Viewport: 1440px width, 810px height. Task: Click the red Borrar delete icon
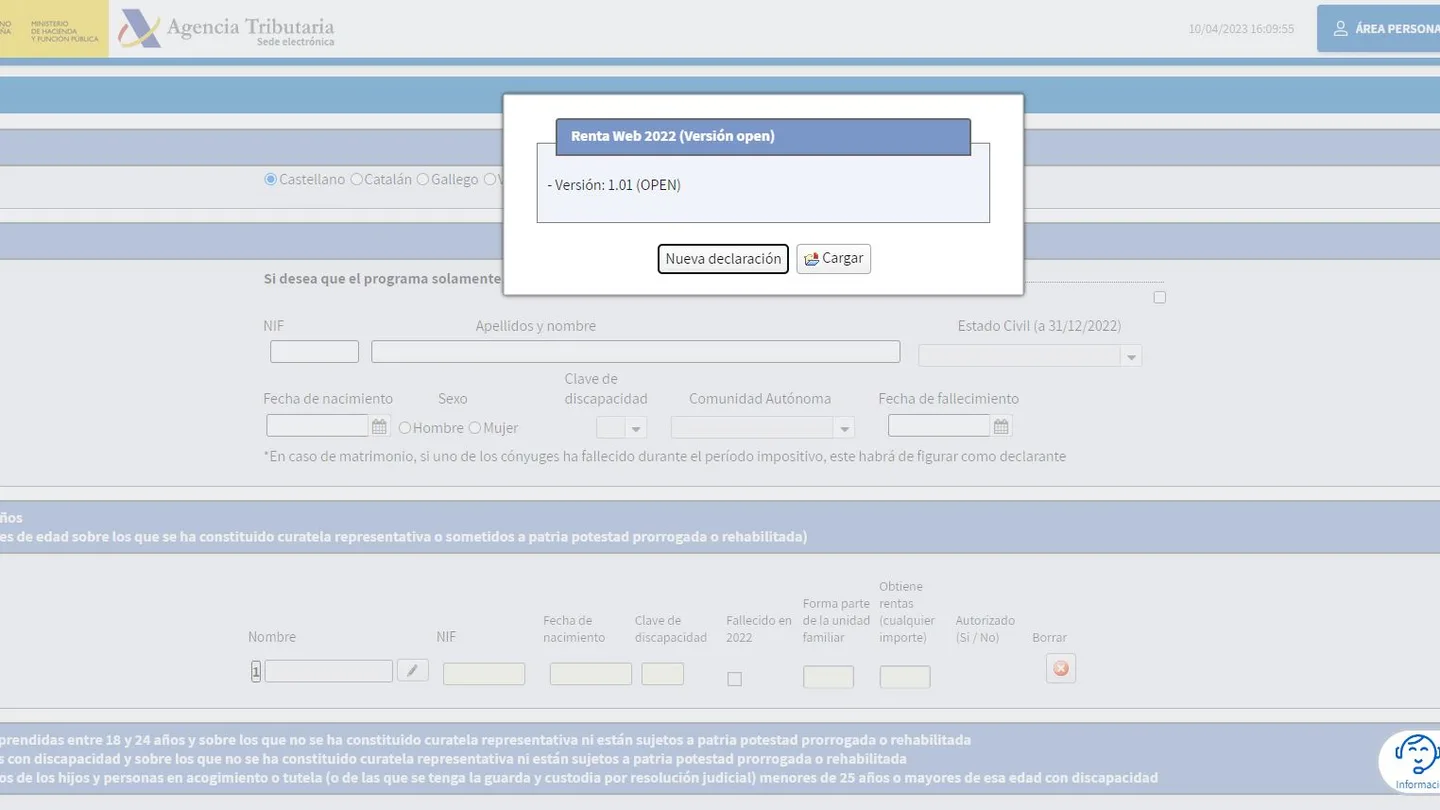pos(1061,668)
